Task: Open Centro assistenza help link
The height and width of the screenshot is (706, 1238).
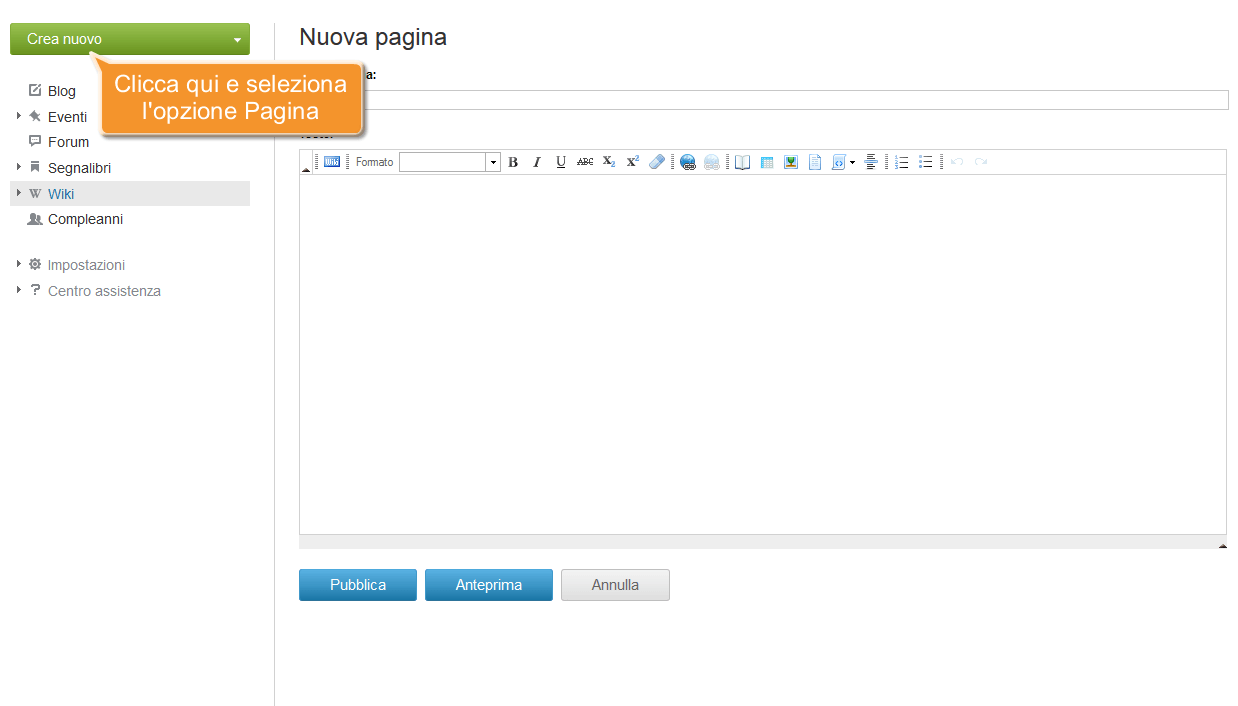Action: coord(104,291)
